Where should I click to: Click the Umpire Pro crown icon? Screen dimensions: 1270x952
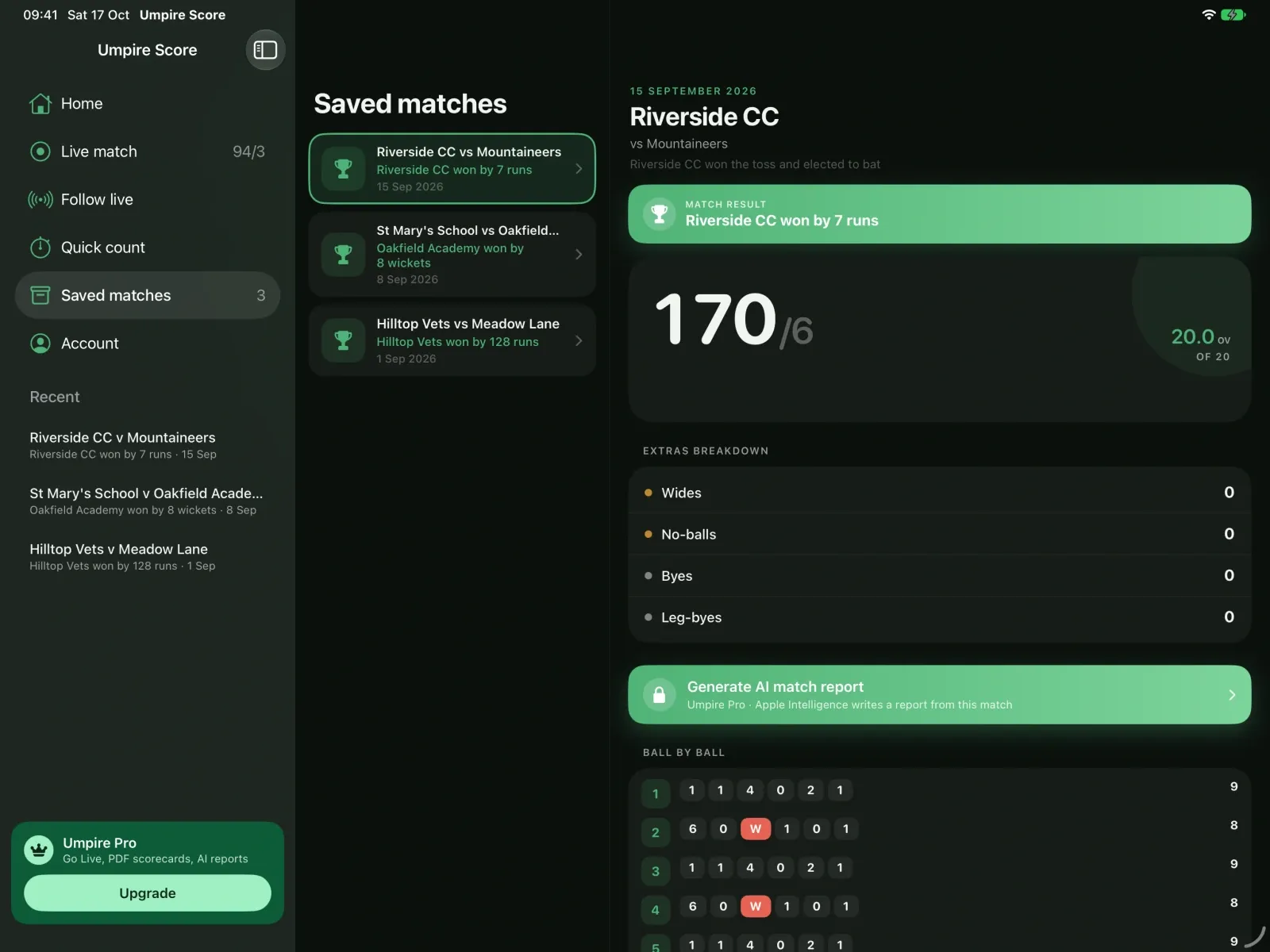38,850
